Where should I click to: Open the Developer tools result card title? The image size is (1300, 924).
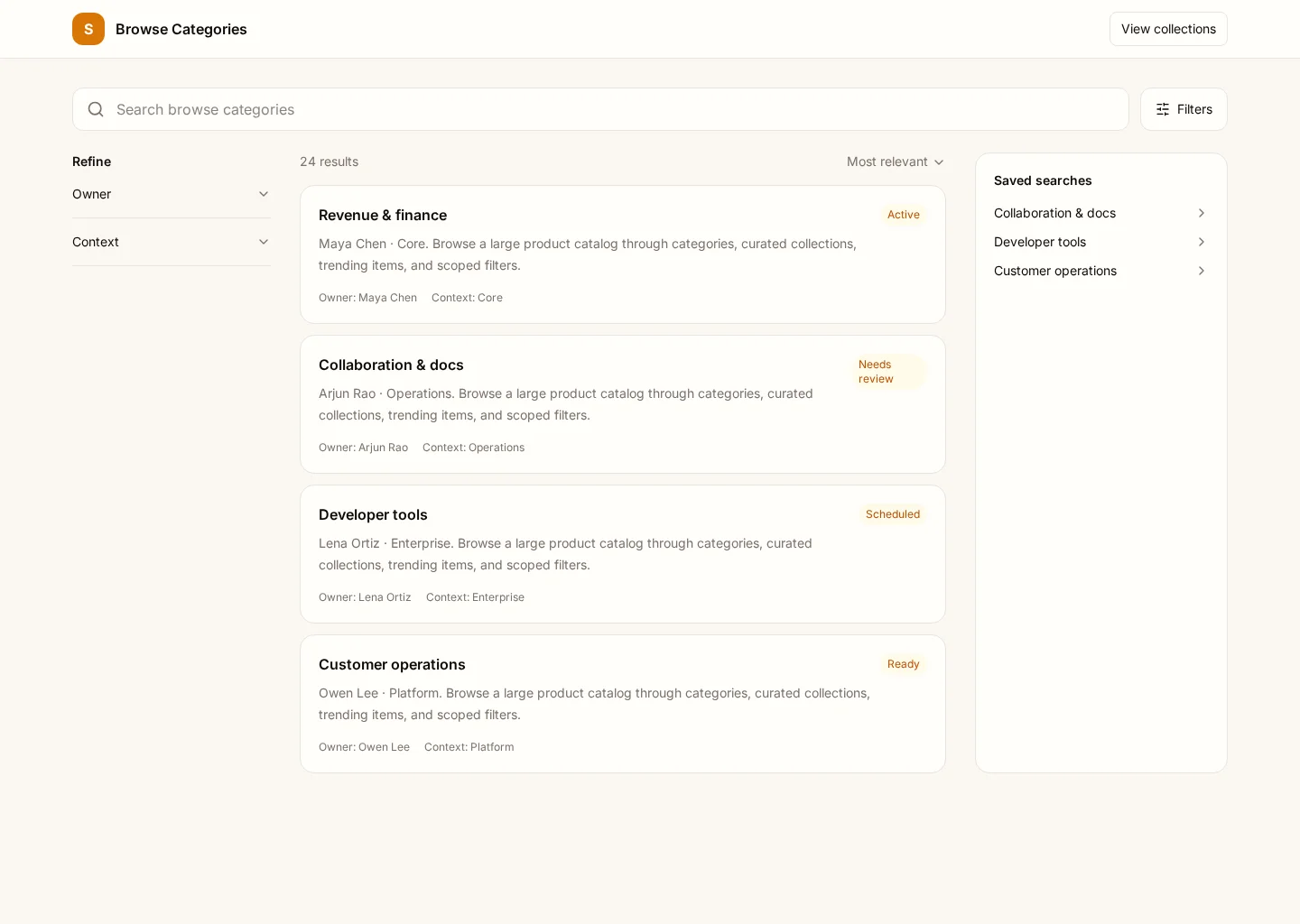[x=373, y=514]
